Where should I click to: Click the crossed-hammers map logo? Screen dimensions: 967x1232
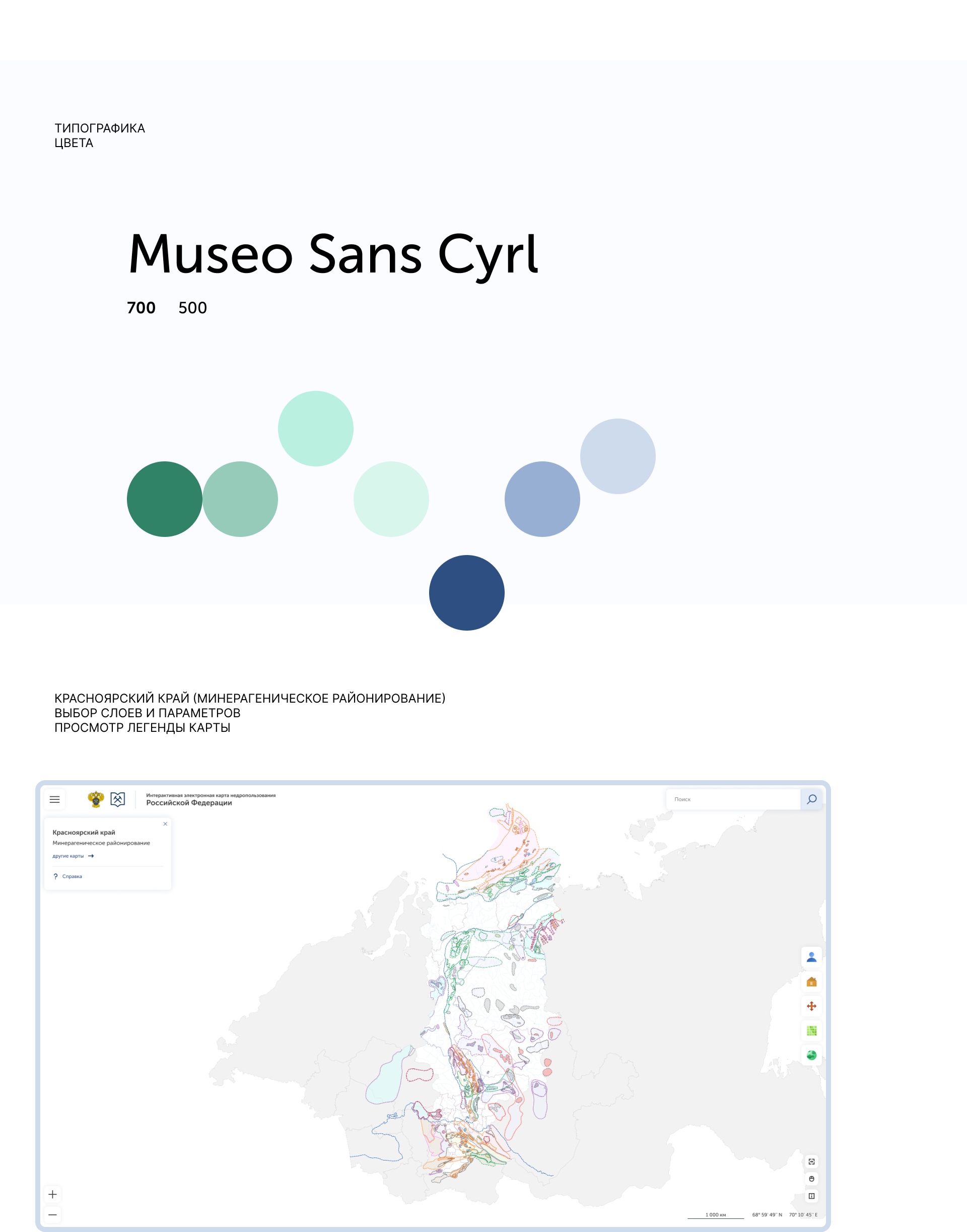pos(118,799)
